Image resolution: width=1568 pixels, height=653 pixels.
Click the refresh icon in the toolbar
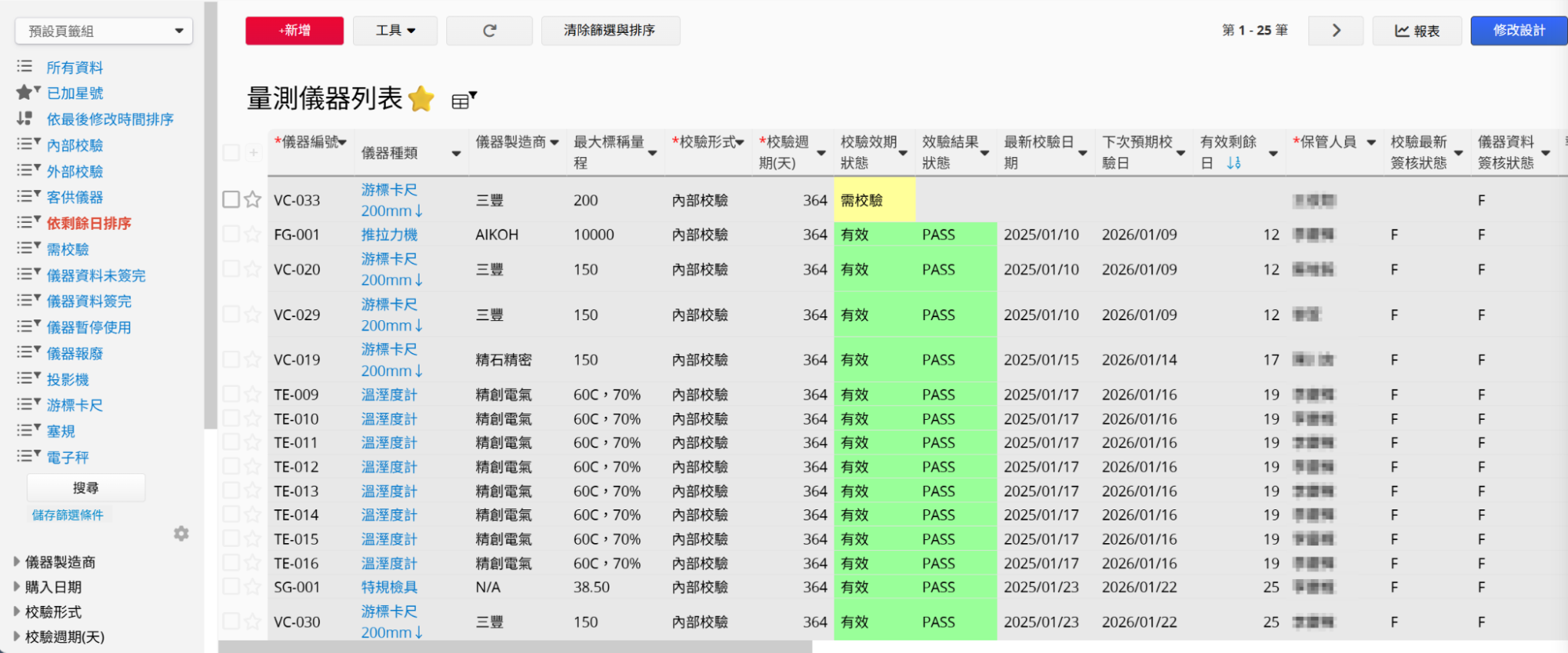click(x=489, y=31)
